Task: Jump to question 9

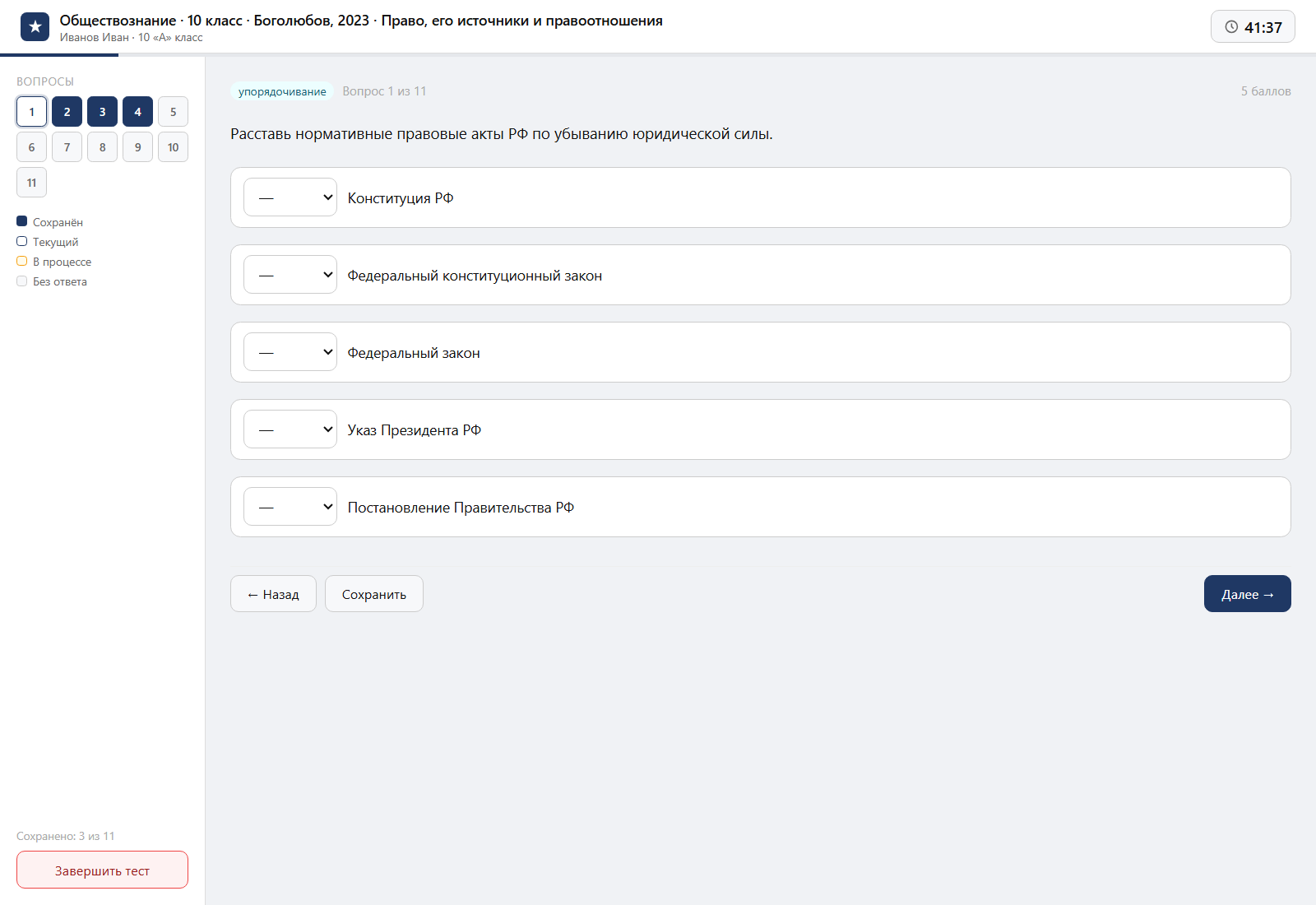Action: 137,147
